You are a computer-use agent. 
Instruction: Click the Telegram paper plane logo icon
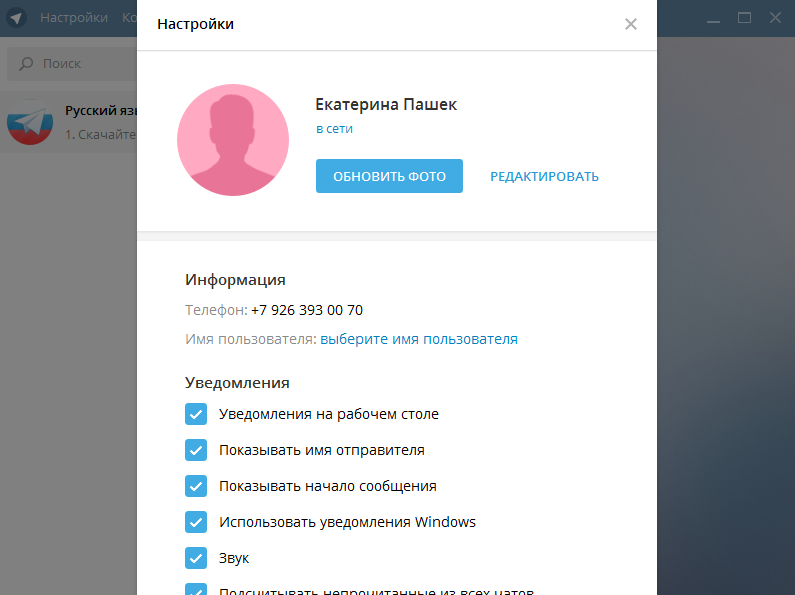pyautogui.click(x=17, y=18)
